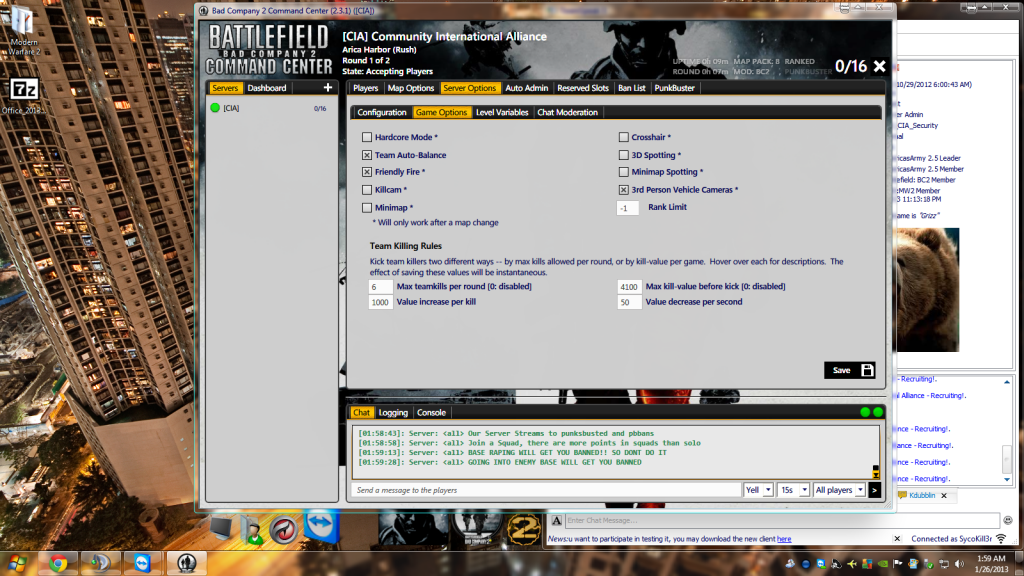The image size is (1024, 576).
Task: Switch to Command Center taskbar button
Action: tap(186, 563)
